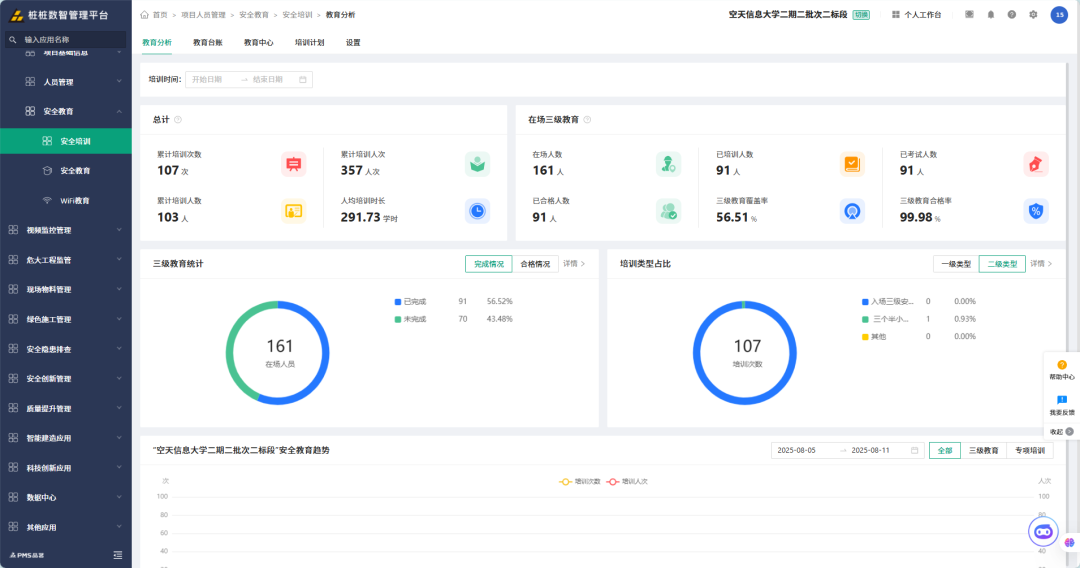This screenshot has height=568, width=1080.
Task: Select 全部 filter in trend chart
Action: click(944, 450)
